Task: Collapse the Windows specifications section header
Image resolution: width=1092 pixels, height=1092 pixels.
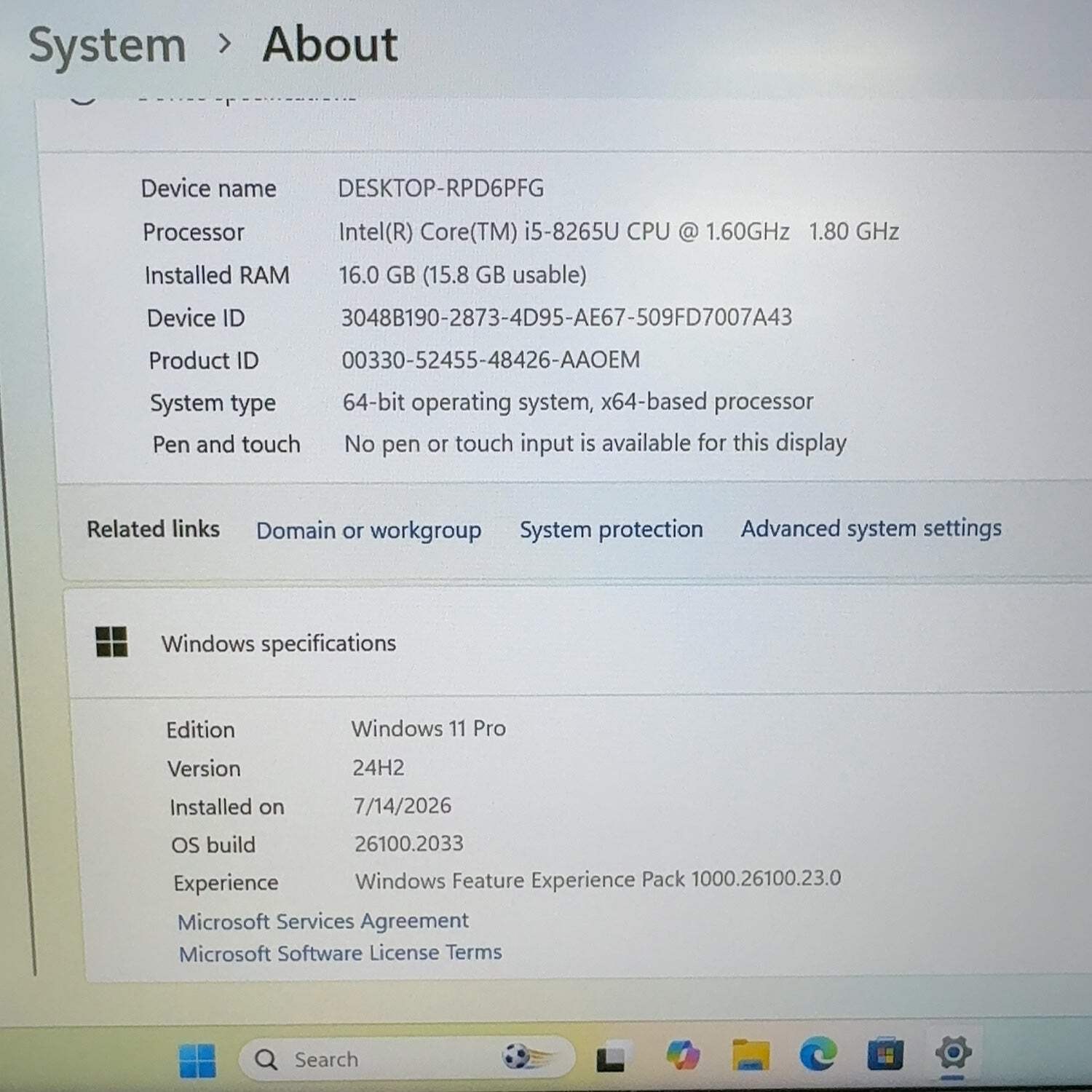Action: click(581, 643)
